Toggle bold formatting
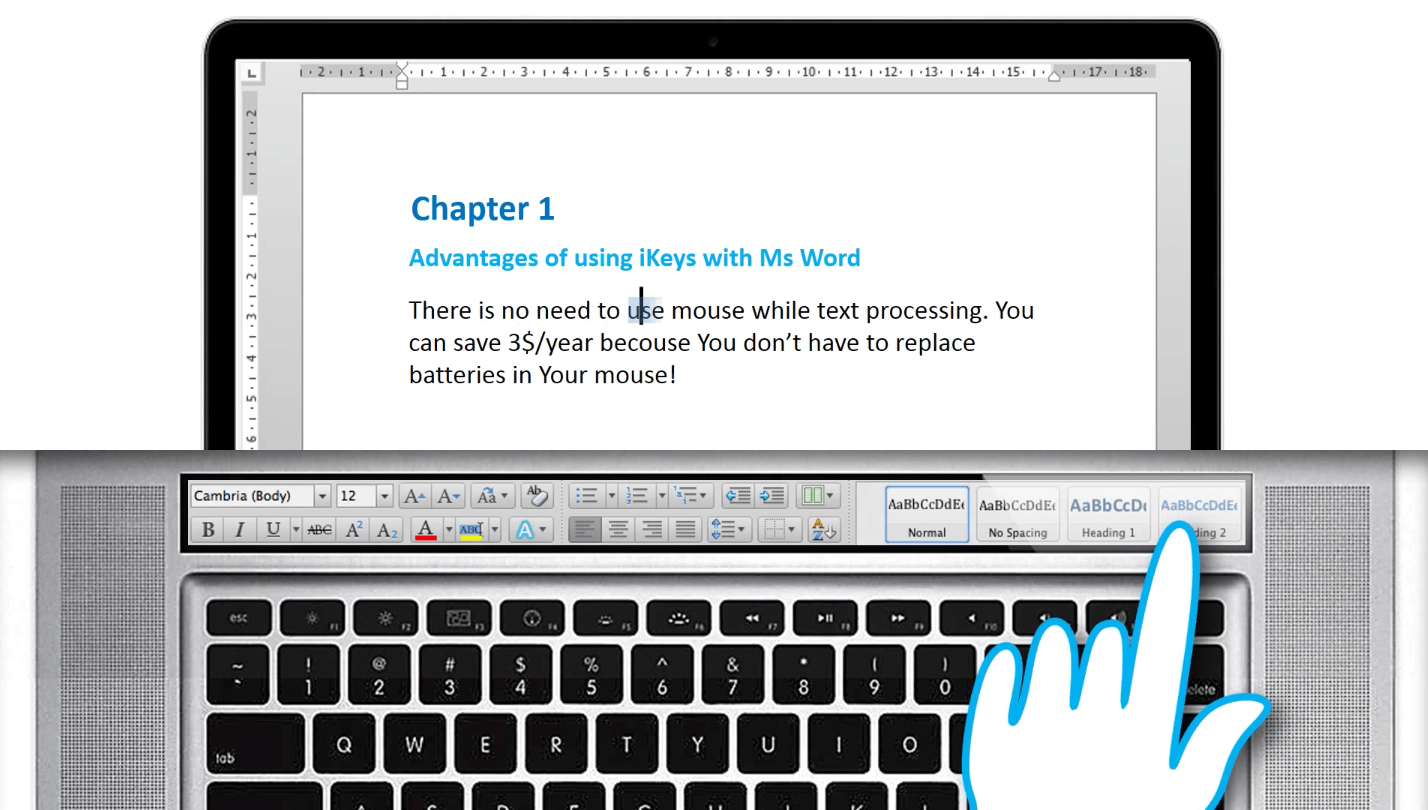 [x=208, y=530]
